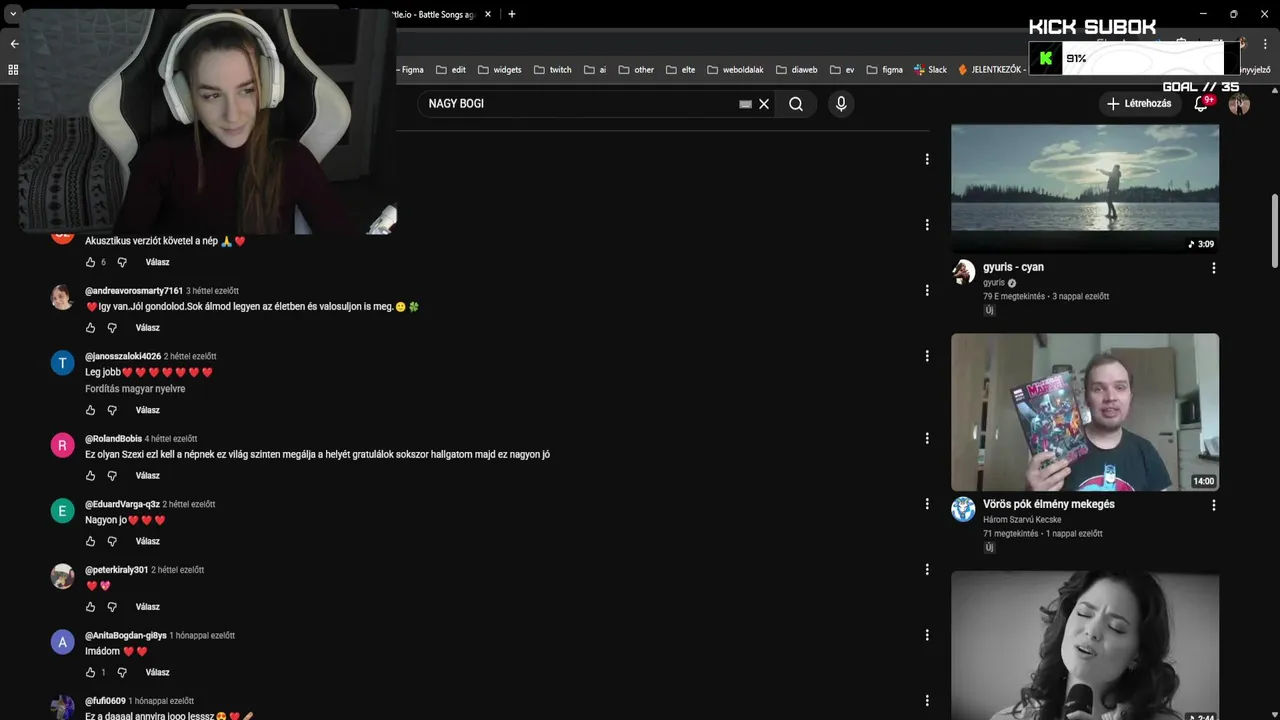The width and height of the screenshot is (1280, 720).
Task: Like the 'Akusztikus verziót' comment
Action: click(x=90, y=262)
